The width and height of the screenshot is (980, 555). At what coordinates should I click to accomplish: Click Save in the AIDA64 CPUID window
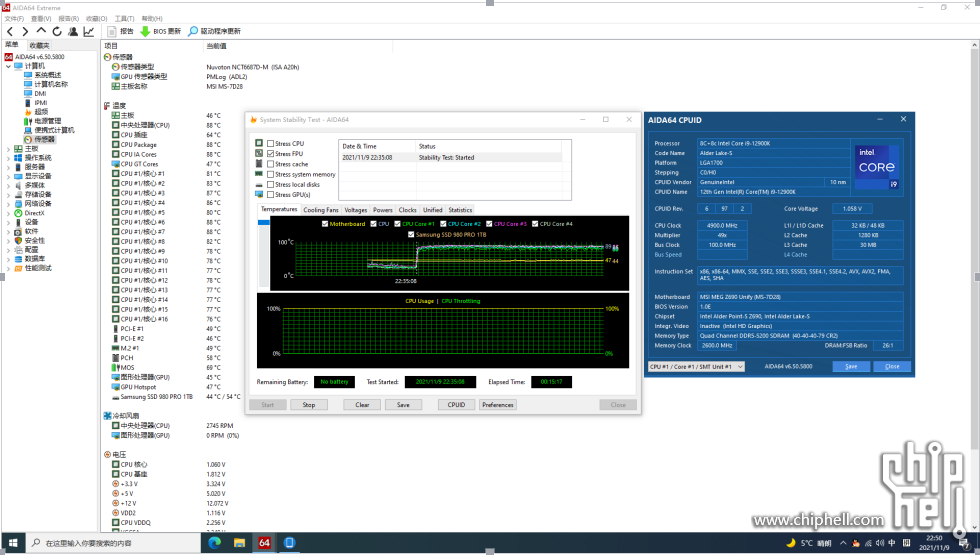[851, 367]
